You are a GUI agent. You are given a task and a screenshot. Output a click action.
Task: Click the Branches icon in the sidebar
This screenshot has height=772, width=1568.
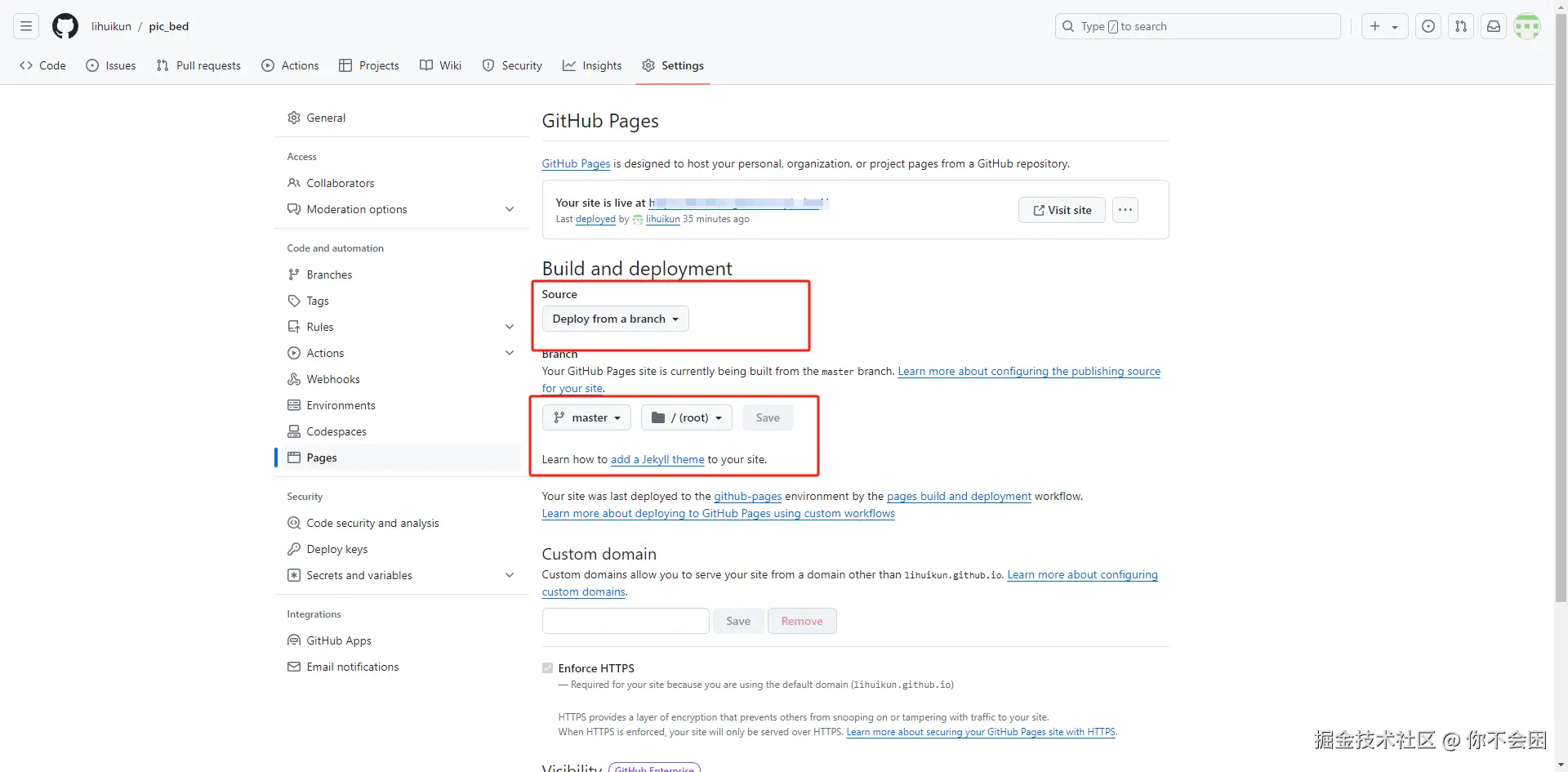(x=294, y=274)
